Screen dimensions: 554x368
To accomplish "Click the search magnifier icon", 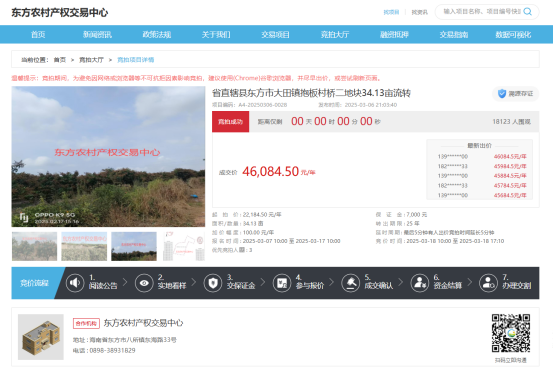I will [x=528, y=12].
